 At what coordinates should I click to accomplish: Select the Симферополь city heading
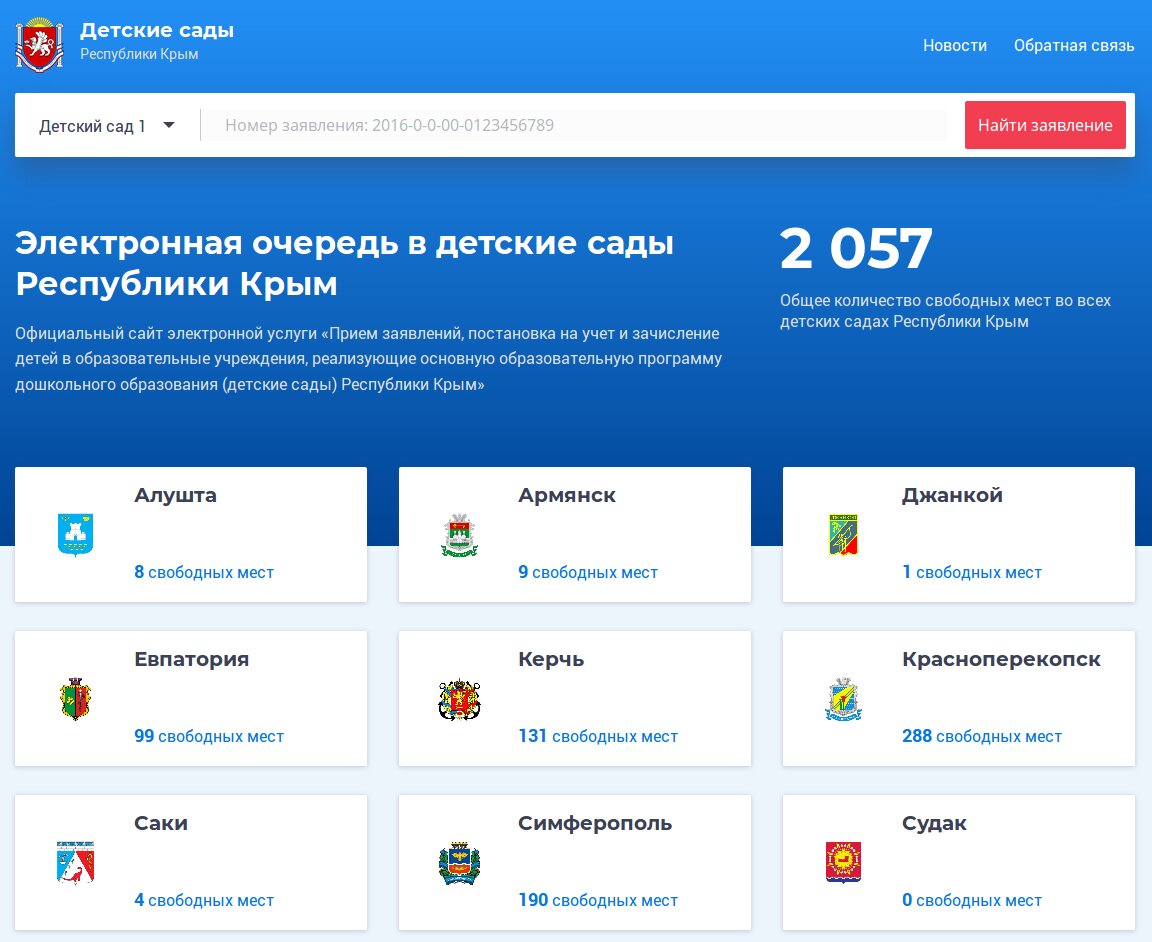595,823
